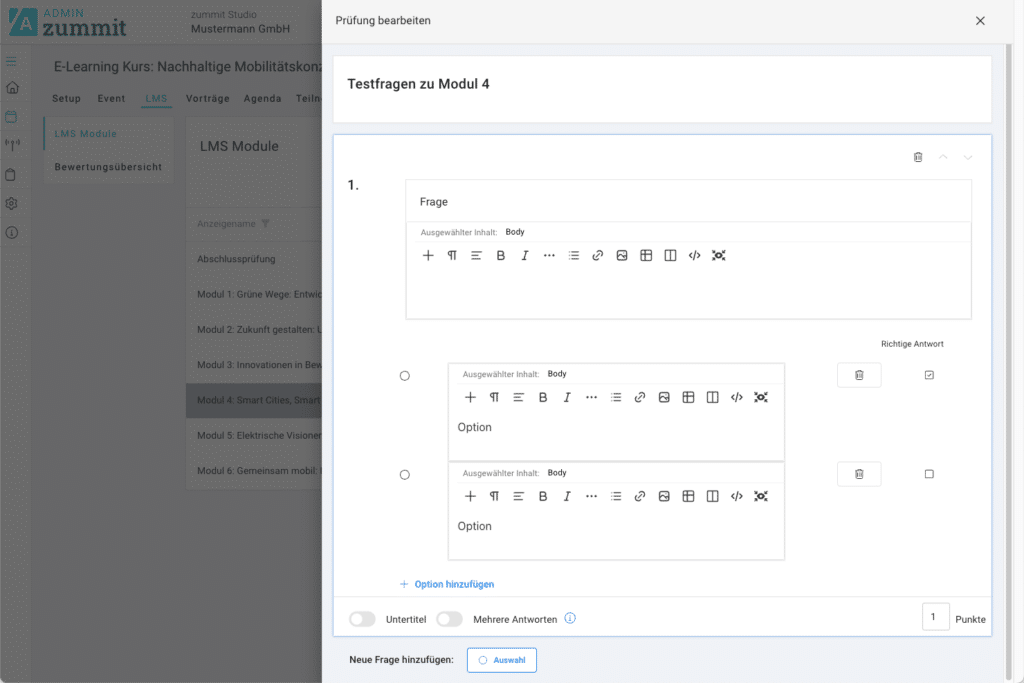This screenshot has height=683, width=1024.
Task: Delete question 1 using the top trash icon
Action: click(918, 157)
